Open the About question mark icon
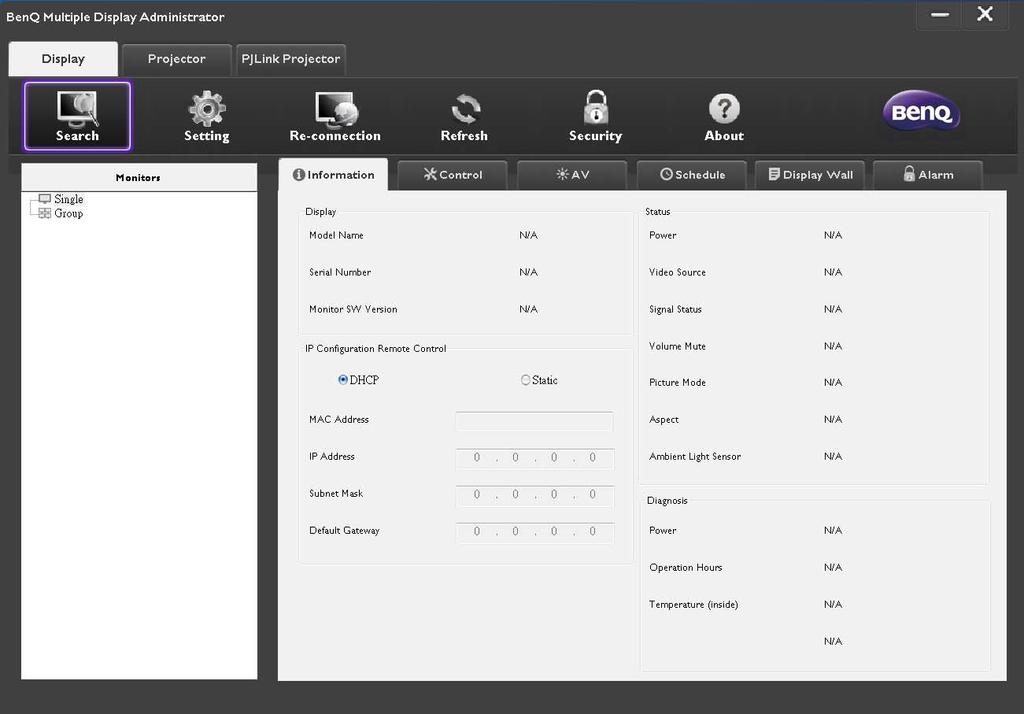This screenshot has width=1024, height=714. point(724,108)
